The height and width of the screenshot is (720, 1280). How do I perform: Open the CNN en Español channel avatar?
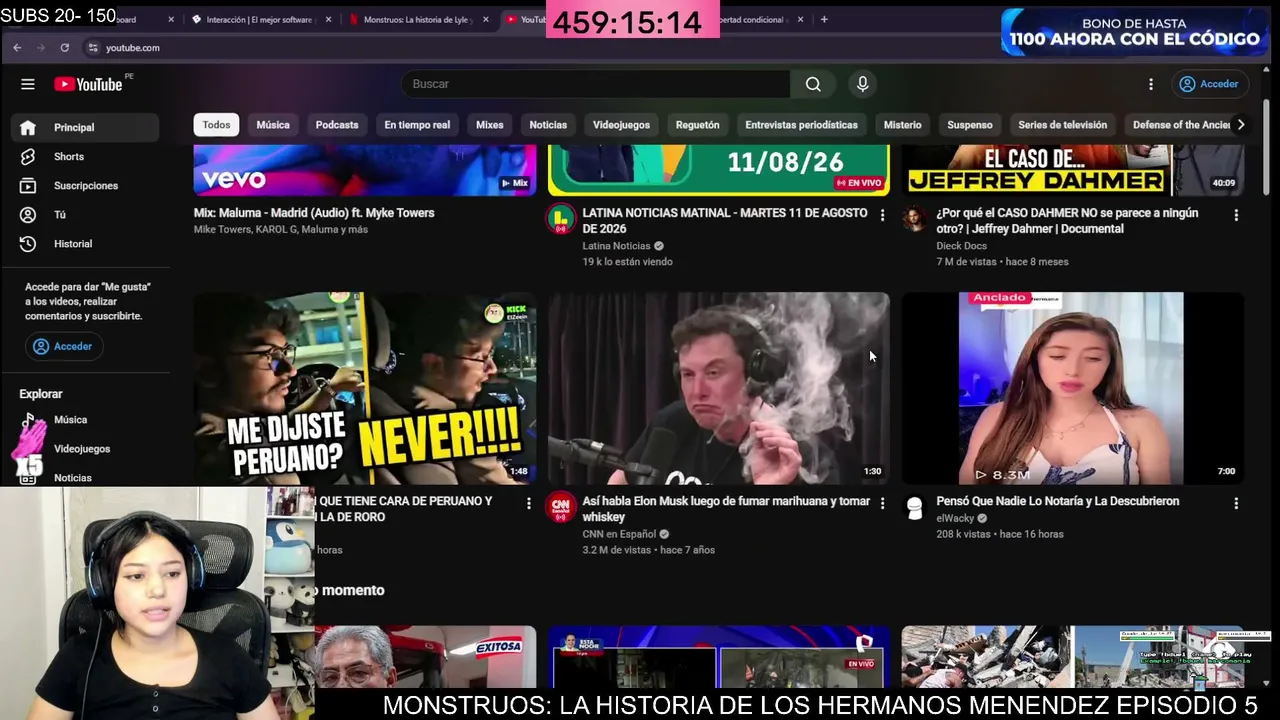pos(560,507)
